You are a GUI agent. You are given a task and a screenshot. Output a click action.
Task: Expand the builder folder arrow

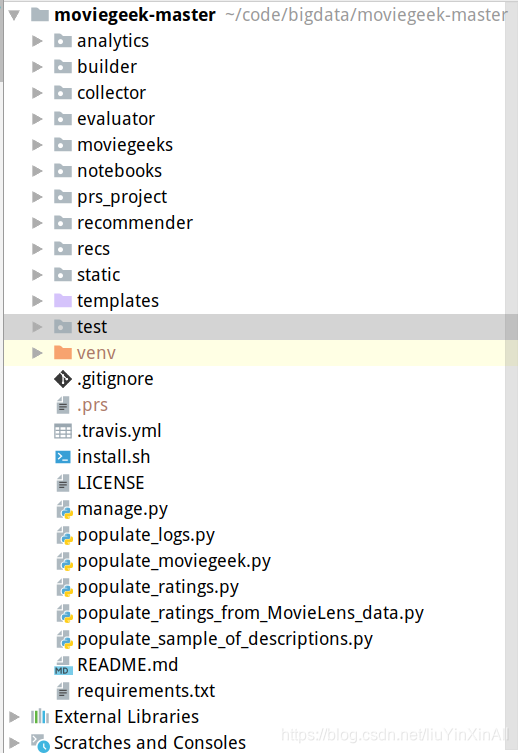click(37, 67)
